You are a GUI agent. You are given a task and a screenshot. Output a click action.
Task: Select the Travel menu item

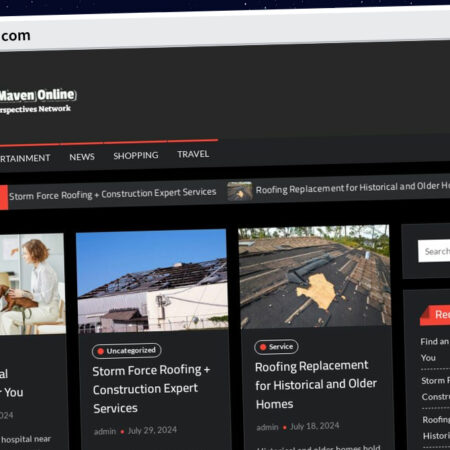click(x=193, y=154)
